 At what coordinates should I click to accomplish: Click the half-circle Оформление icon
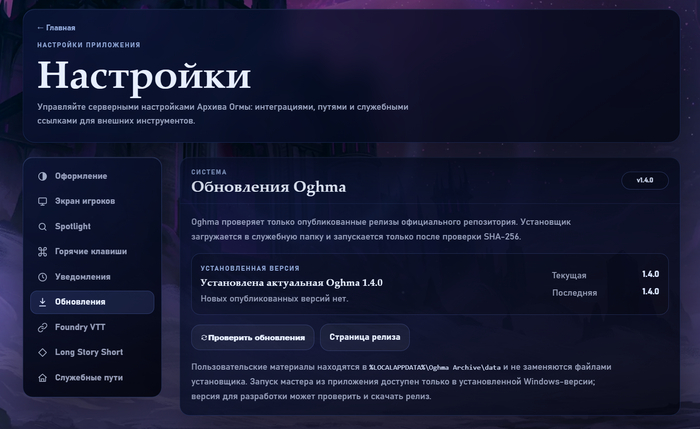pos(42,176)
